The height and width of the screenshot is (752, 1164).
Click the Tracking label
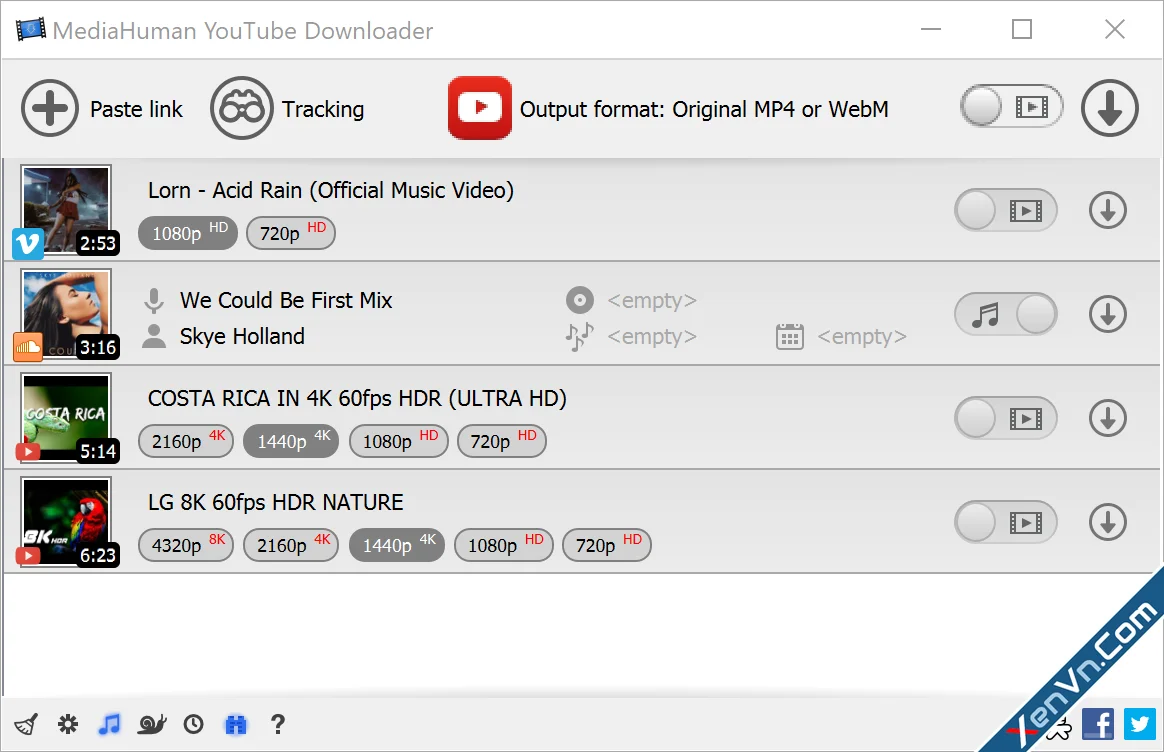coord(323,109)
